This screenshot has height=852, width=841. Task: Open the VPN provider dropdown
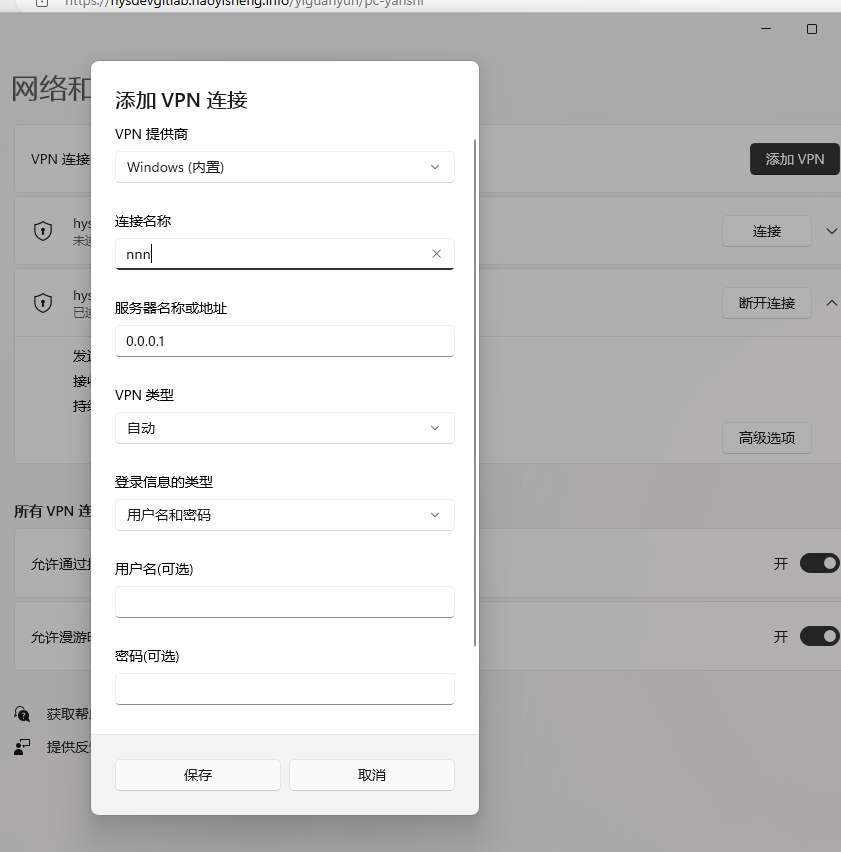point(285,167)
